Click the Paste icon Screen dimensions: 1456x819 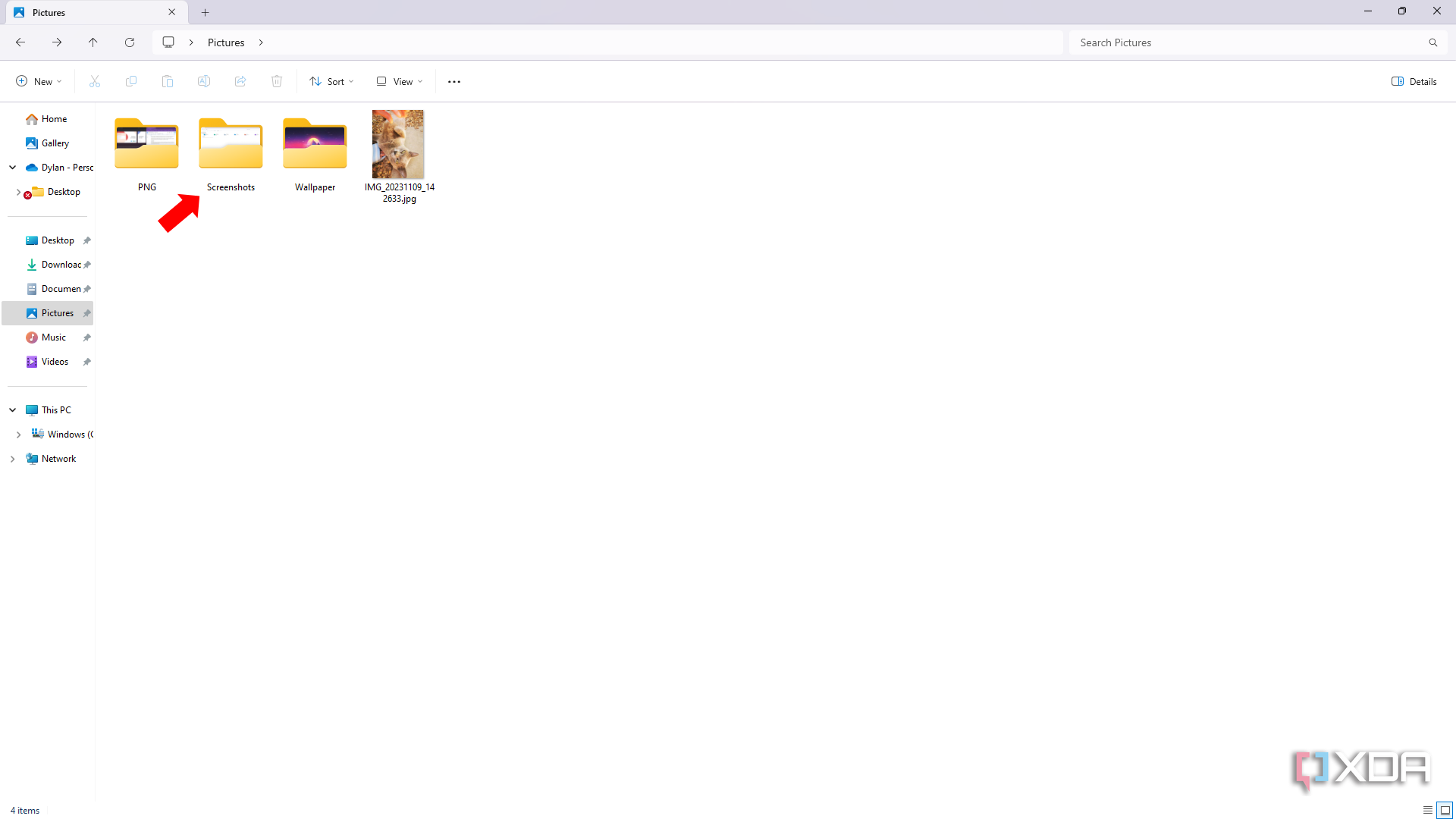pyautogui.click(x=167, y=81)
